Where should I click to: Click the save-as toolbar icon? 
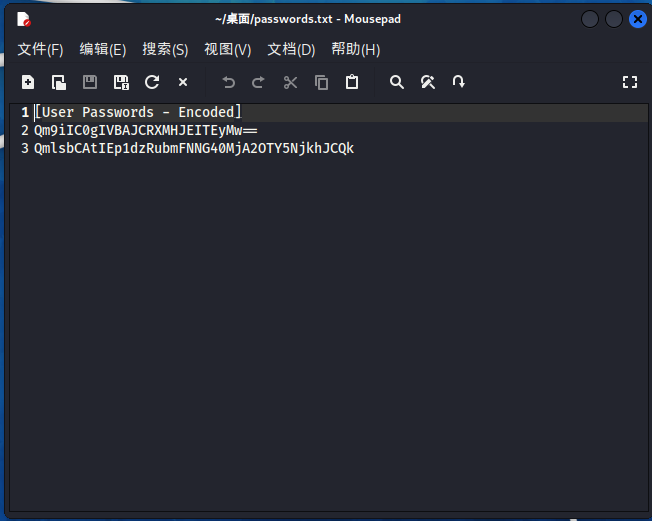[121, 82]
